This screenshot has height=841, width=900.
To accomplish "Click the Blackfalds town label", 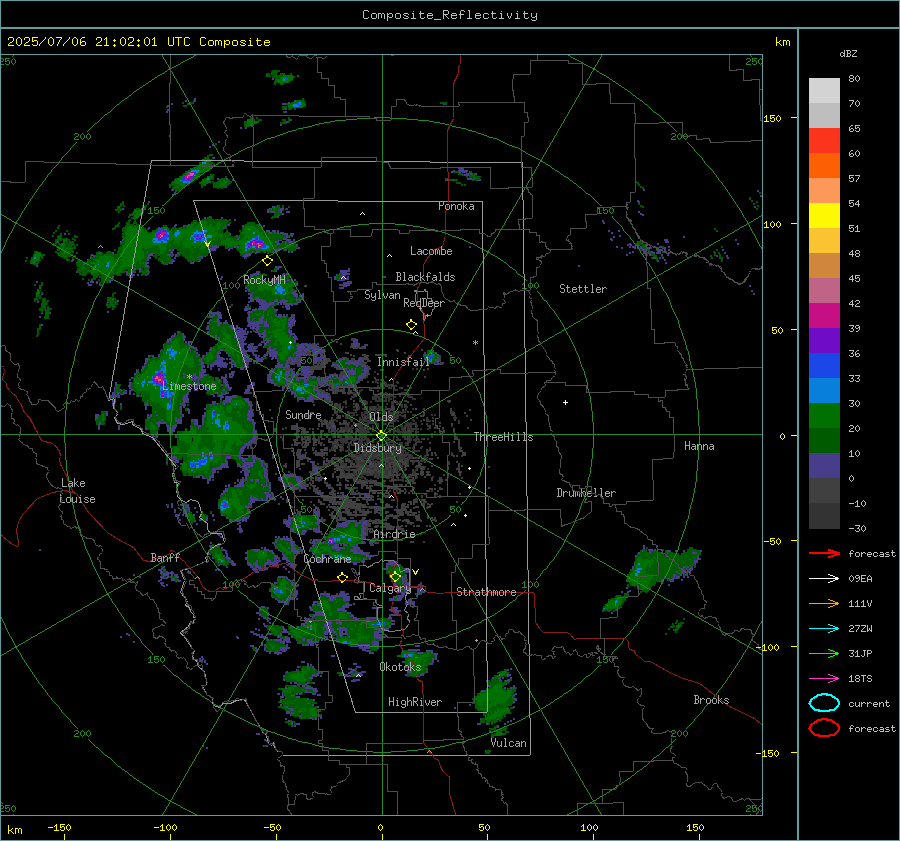I will pyautogui.click(x=425, y=277).
